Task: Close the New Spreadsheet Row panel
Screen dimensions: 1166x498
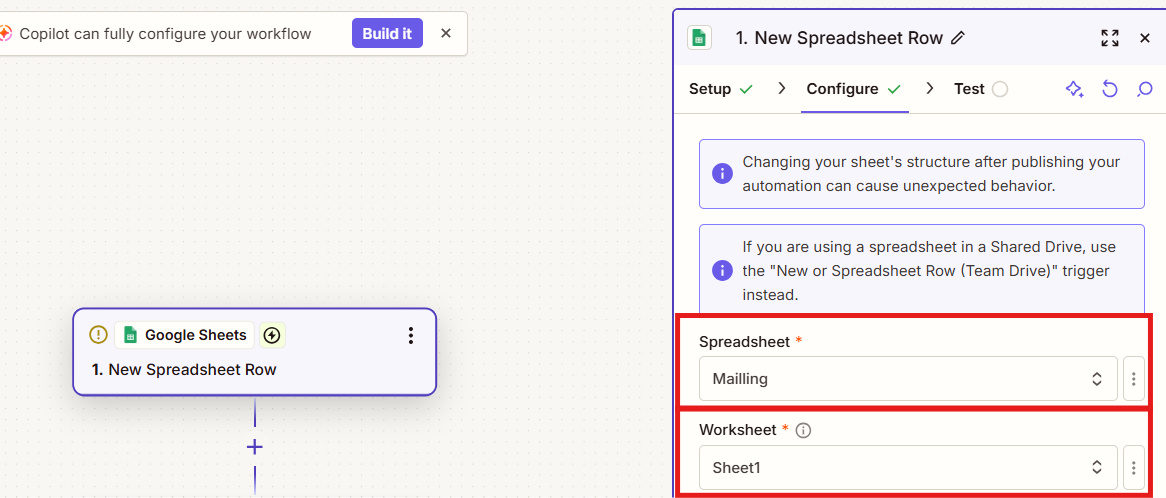Action: (1145, 38)
